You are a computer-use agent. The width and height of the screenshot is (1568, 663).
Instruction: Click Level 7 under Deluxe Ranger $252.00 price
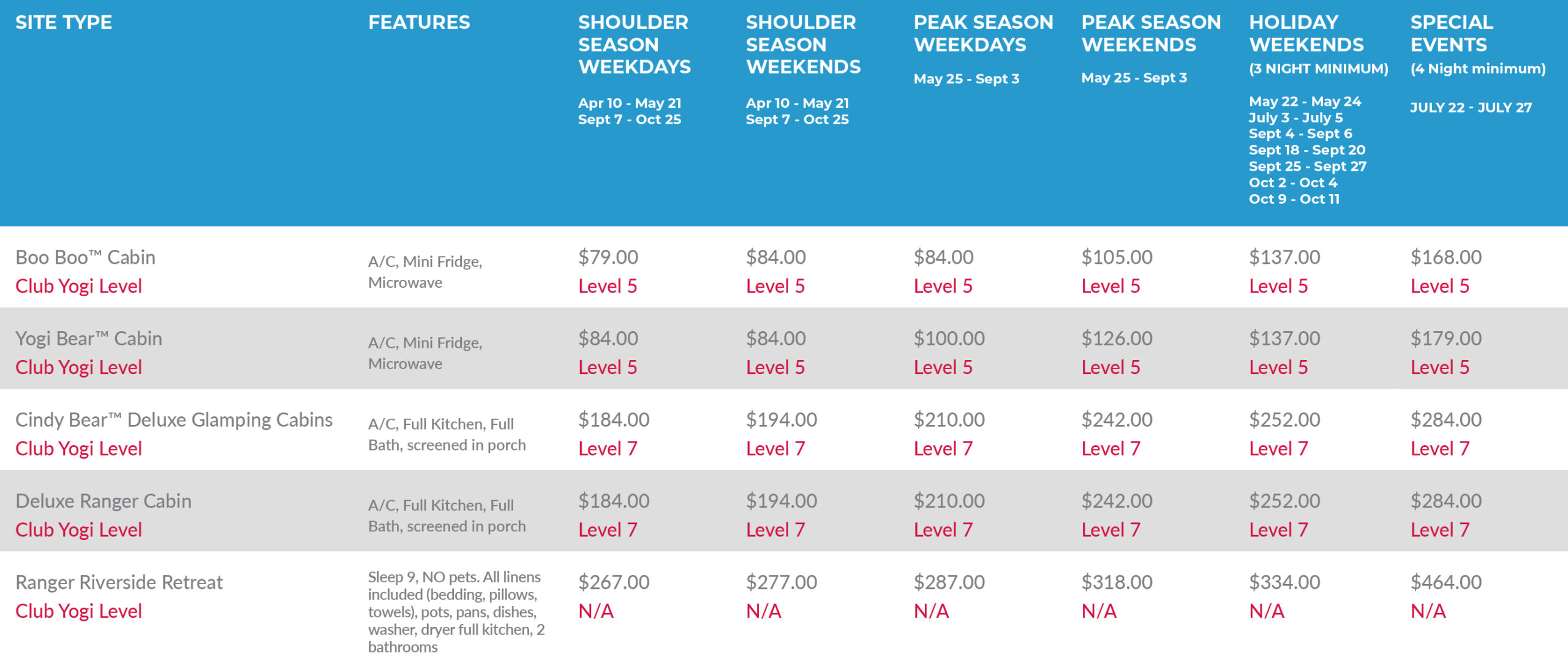(x=1278, y=530)
